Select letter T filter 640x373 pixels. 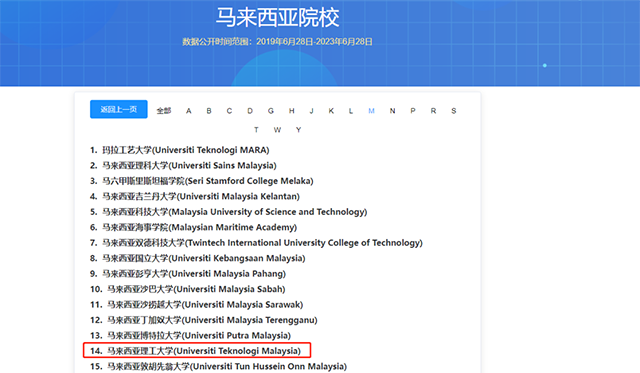256,130
